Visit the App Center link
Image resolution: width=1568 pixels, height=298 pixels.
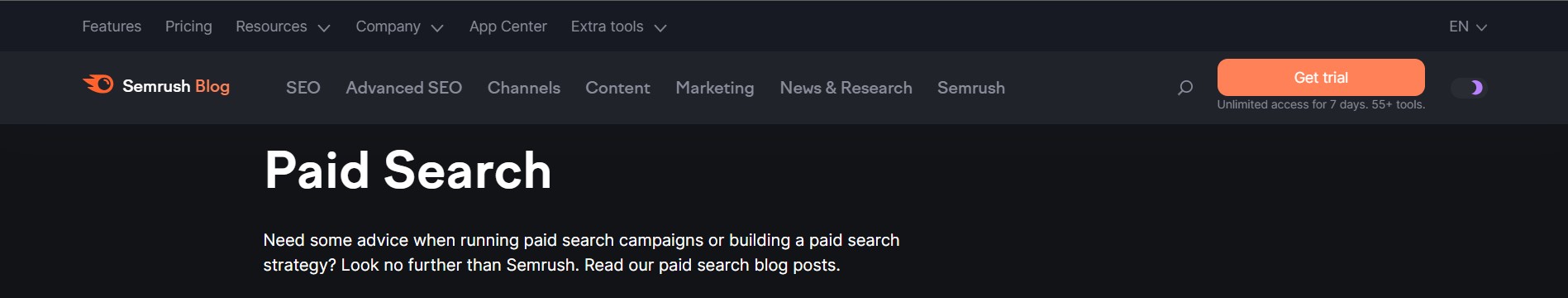pos(508,26)
